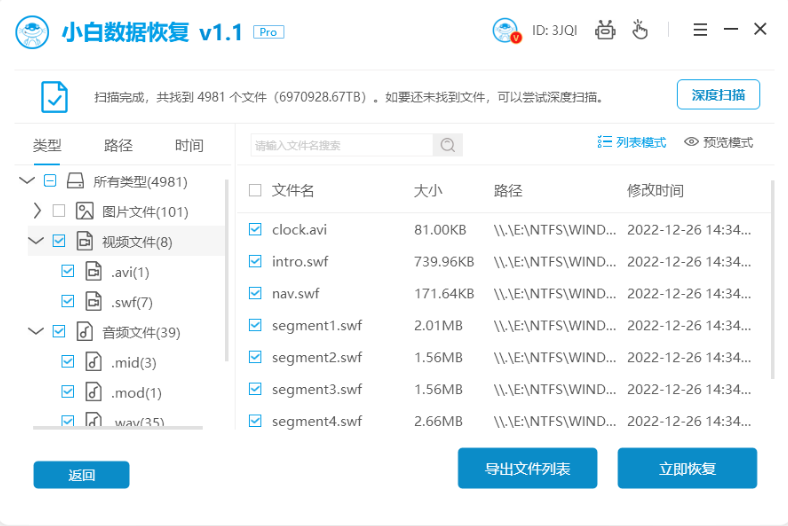Switch to preview mode eye icon

pos(691,142)
